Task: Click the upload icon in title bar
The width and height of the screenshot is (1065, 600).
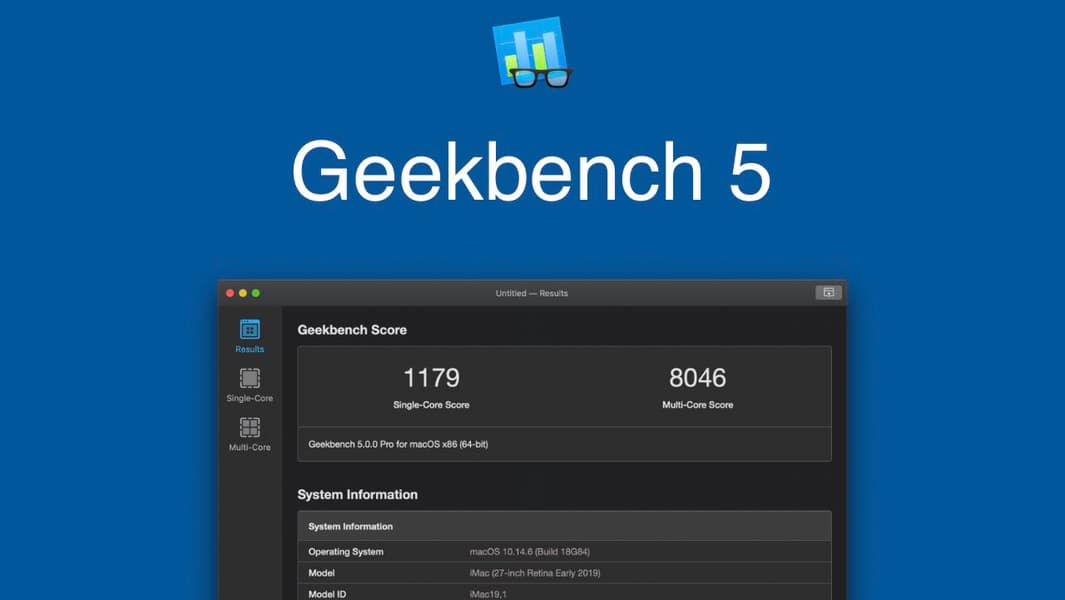Action: [x=829, y=292]
